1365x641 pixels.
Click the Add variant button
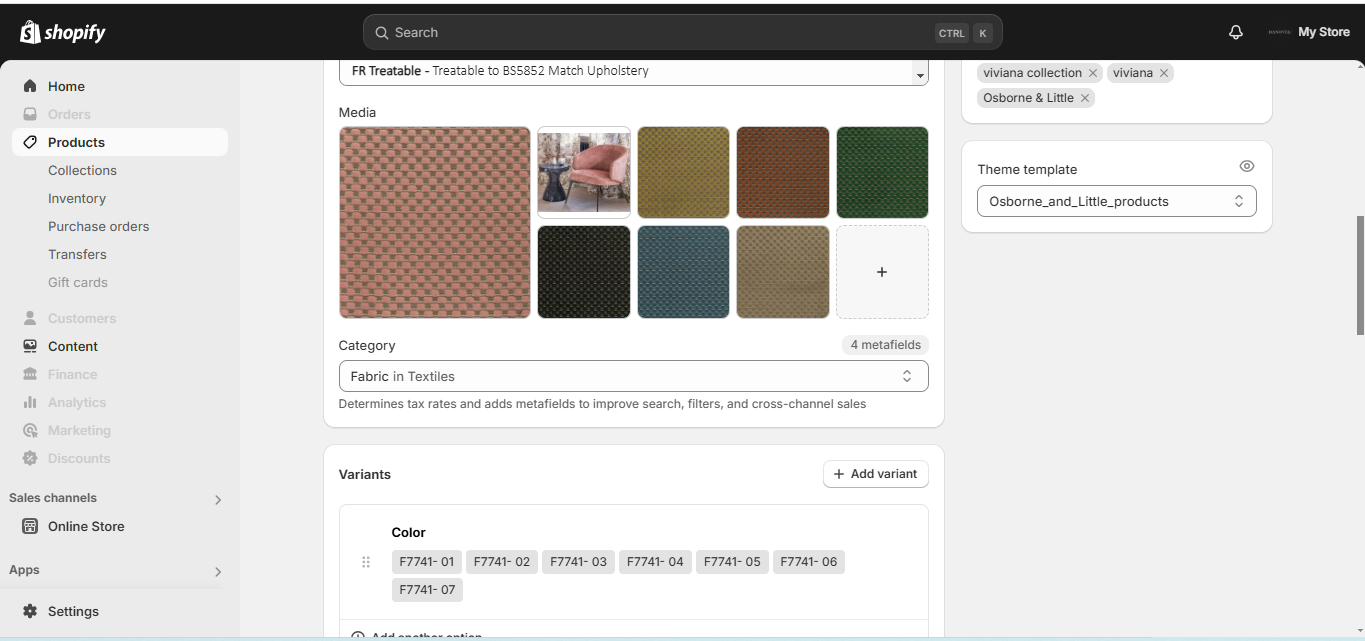[x=875, y=474]
